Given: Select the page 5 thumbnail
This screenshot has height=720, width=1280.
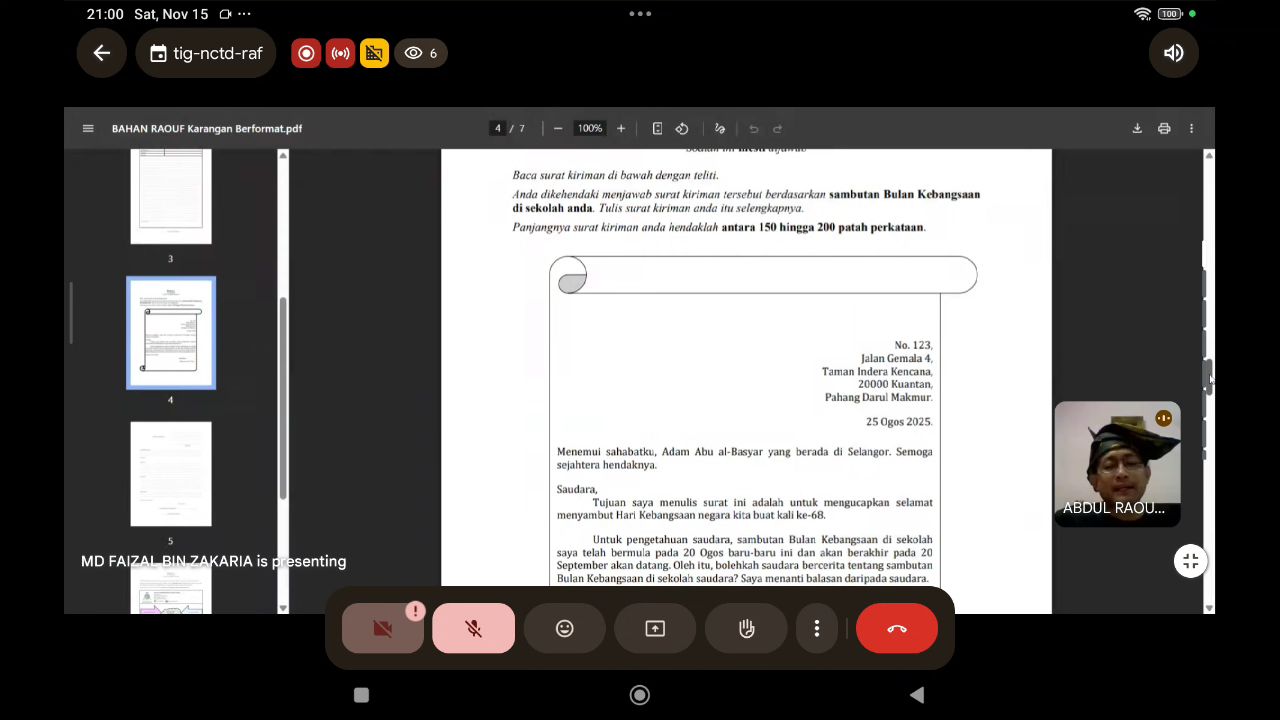Looking at the screenshot, I should 171,474.
